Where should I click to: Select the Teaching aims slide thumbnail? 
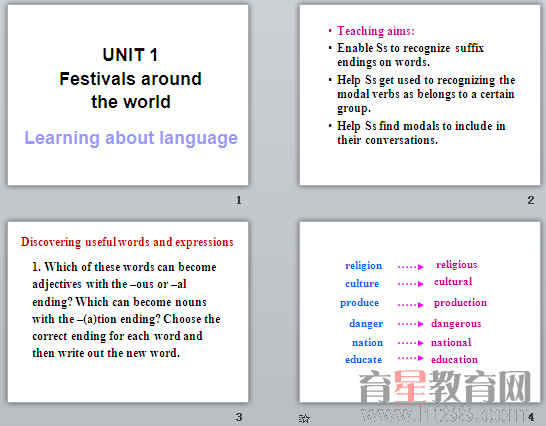[420, 95]
